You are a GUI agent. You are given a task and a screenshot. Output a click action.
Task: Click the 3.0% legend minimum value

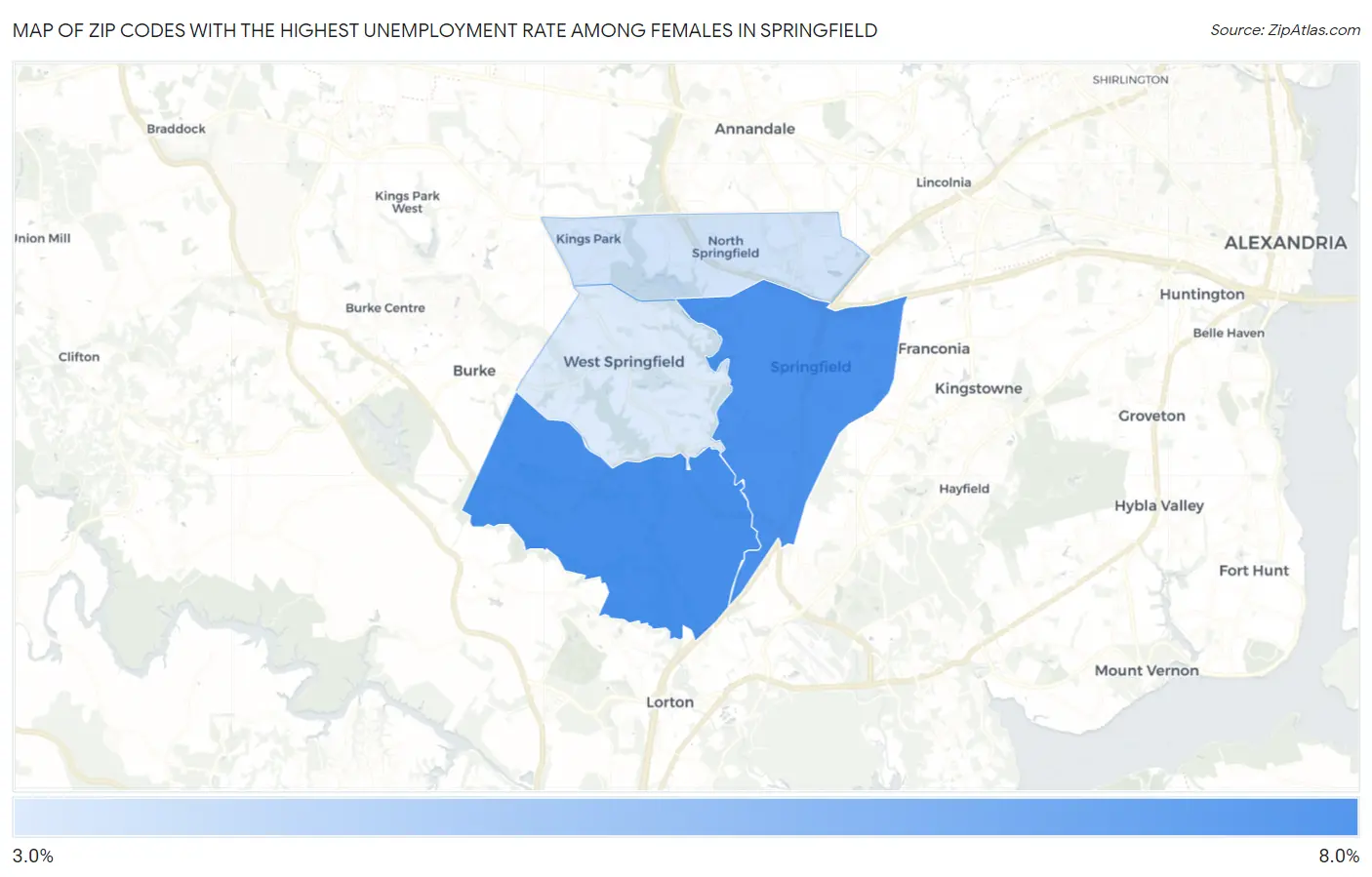pos(33,856)
